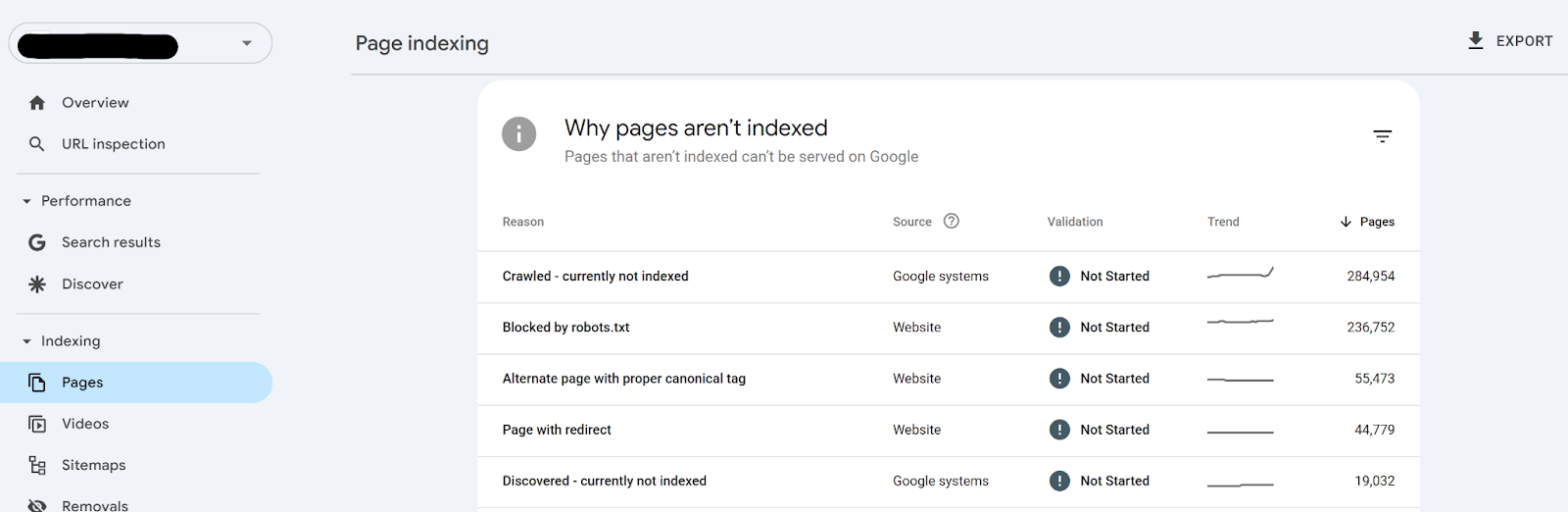Click the Removals menu item label

tap(95, 505)
